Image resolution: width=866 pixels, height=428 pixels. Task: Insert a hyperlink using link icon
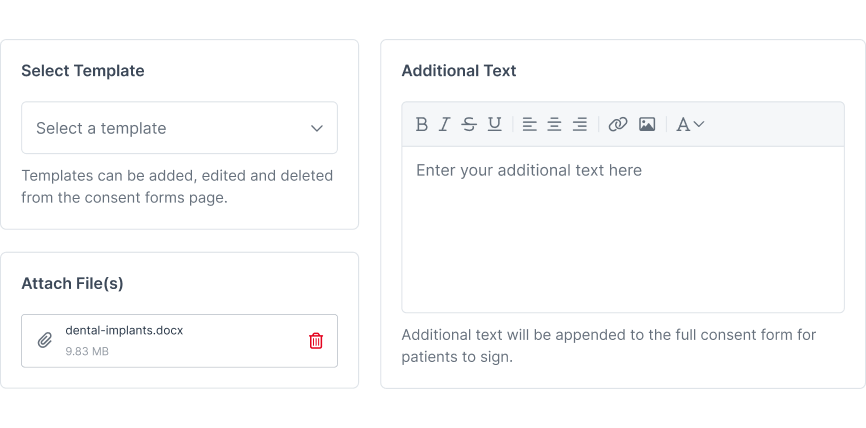coord(617,124)
